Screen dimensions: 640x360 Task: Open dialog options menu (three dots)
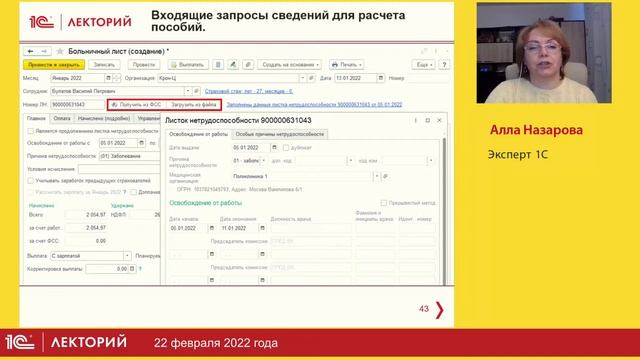pos(416,120)
